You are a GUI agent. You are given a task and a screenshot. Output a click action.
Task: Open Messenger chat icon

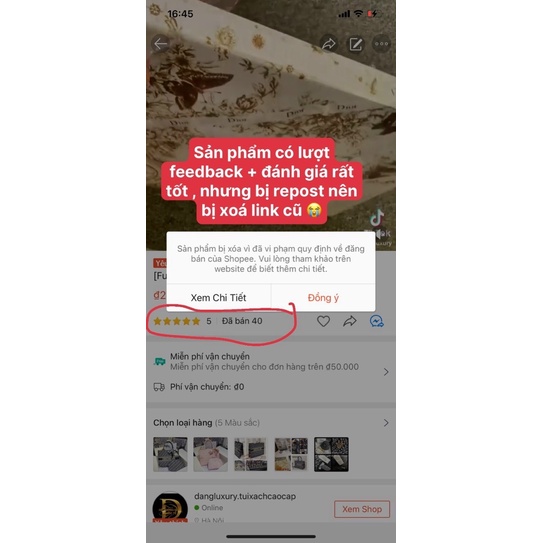(376, 321)
